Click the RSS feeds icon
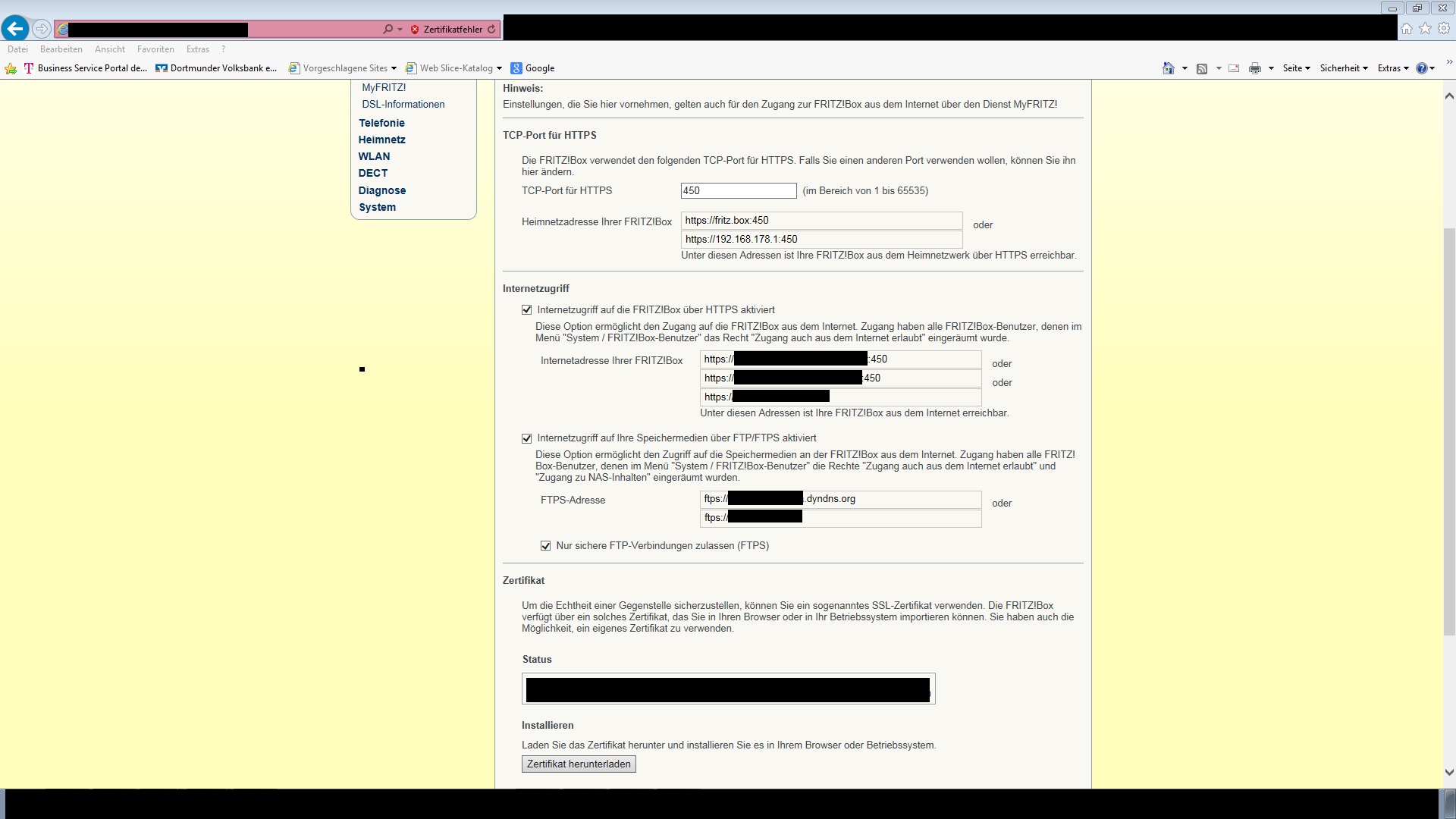The image size is (1456, 819). click(1202, 68)
